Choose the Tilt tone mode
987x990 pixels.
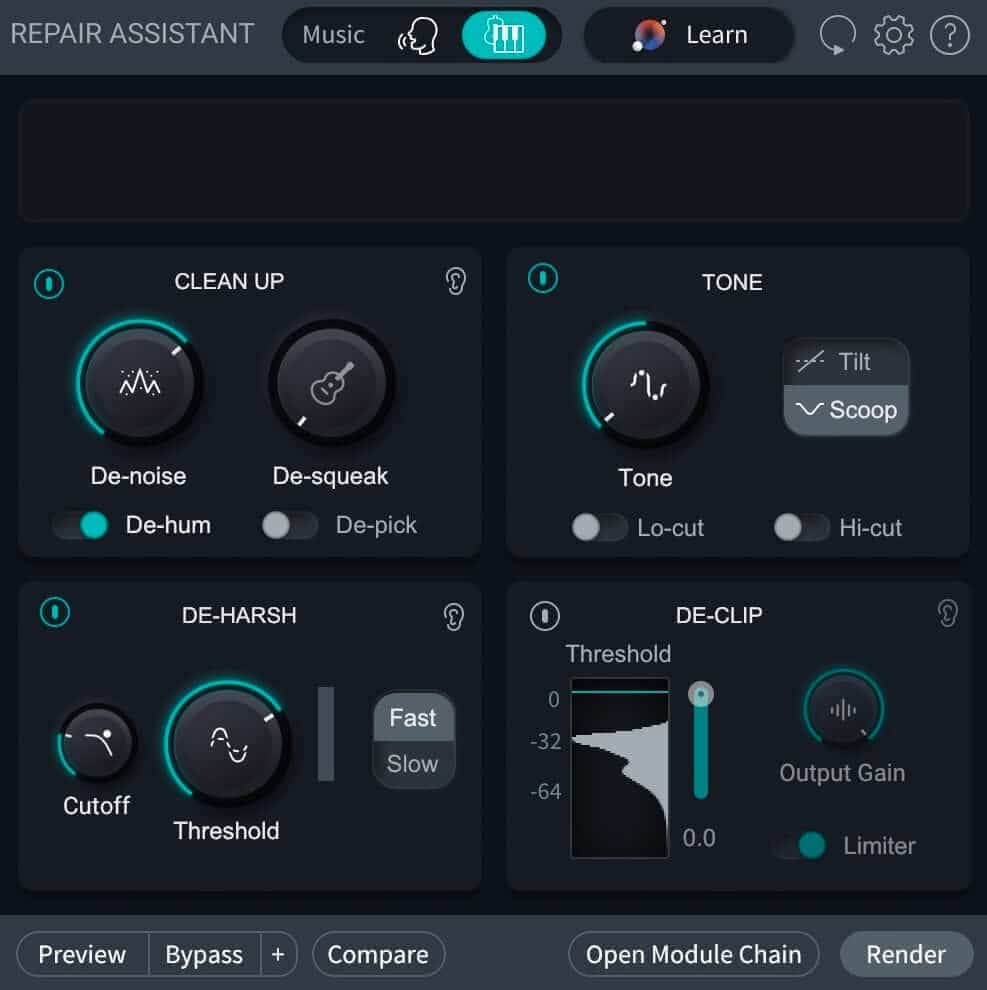click(846, 362)
